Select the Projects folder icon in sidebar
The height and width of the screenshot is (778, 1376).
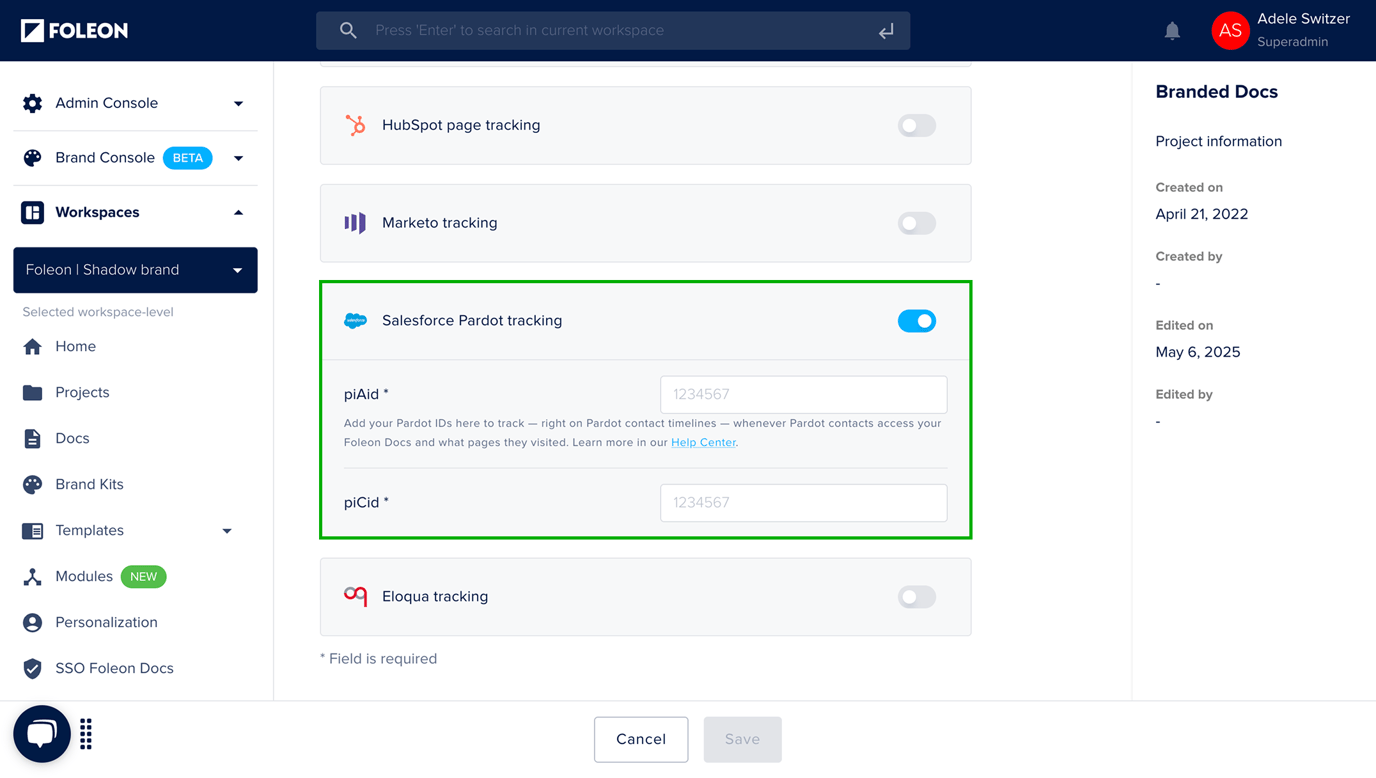(x=34, y=392)
